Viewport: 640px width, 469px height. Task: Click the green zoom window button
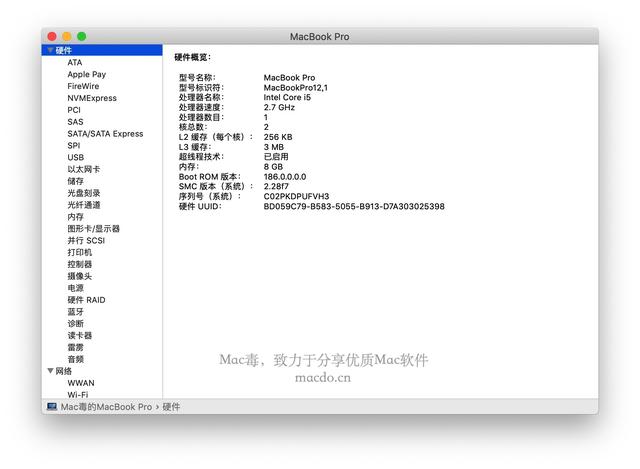pyautogui.click(x=82, y=36)
